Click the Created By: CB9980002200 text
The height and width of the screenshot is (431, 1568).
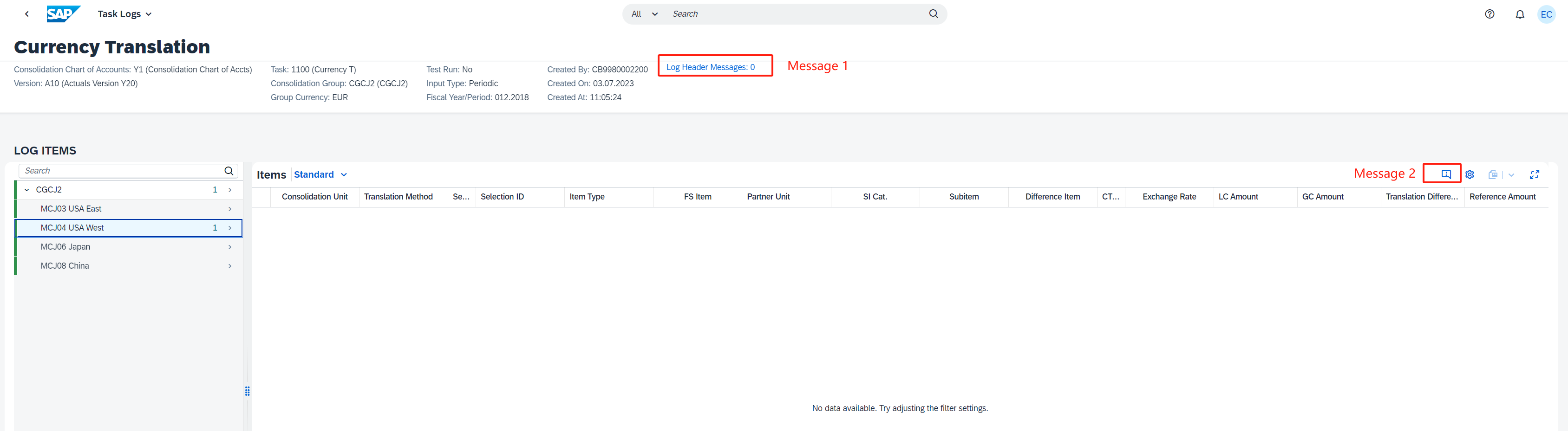pos(597,70)
